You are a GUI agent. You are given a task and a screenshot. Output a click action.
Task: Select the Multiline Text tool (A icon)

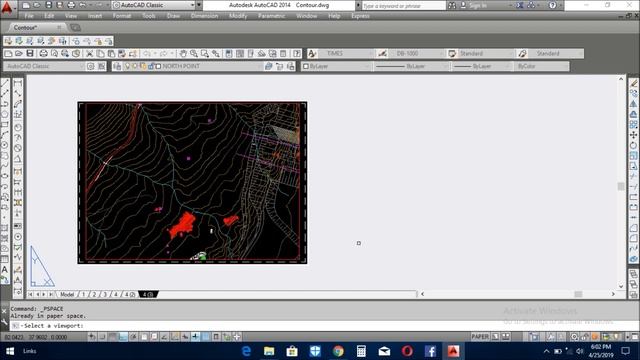click(x=5, y=270)
